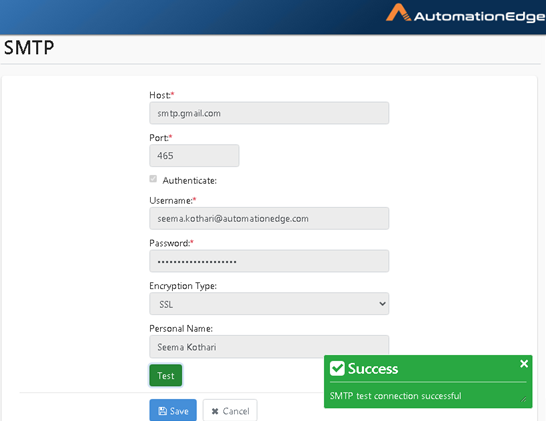Click the Encryption Type dropdown arrow

click(x=382, y=304)
